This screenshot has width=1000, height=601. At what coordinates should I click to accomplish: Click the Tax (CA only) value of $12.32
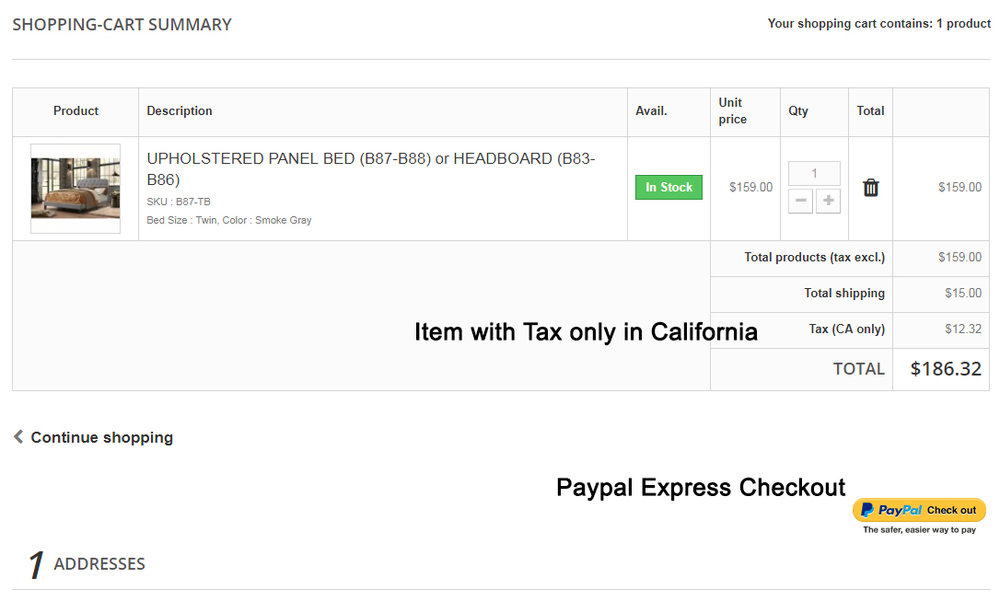coord(962,329)
